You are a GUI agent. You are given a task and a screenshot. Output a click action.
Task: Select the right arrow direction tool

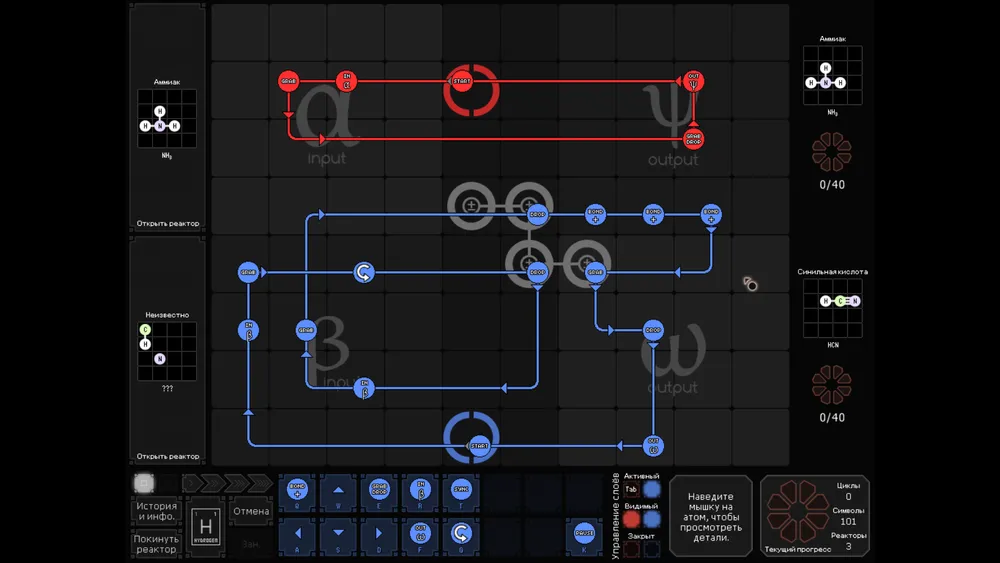tap(379, 532)
